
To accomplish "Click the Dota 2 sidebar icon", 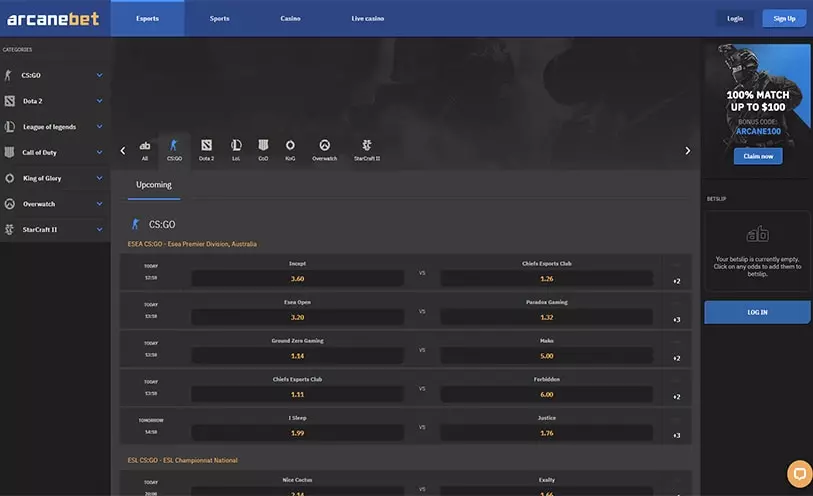I will [9, 101].
